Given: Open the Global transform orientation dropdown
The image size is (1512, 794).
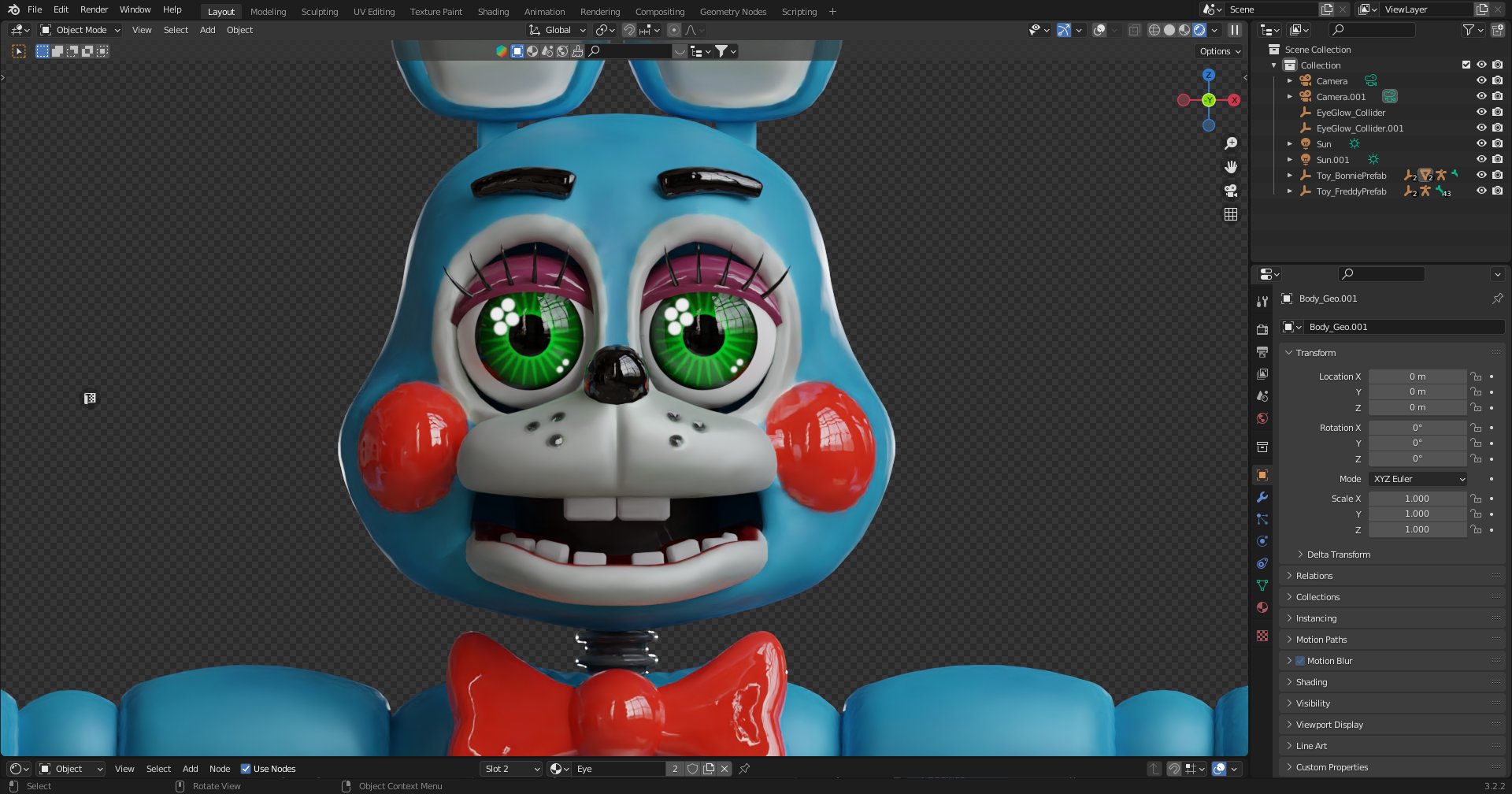Looking at the screenshot, I should pos(558,30).
